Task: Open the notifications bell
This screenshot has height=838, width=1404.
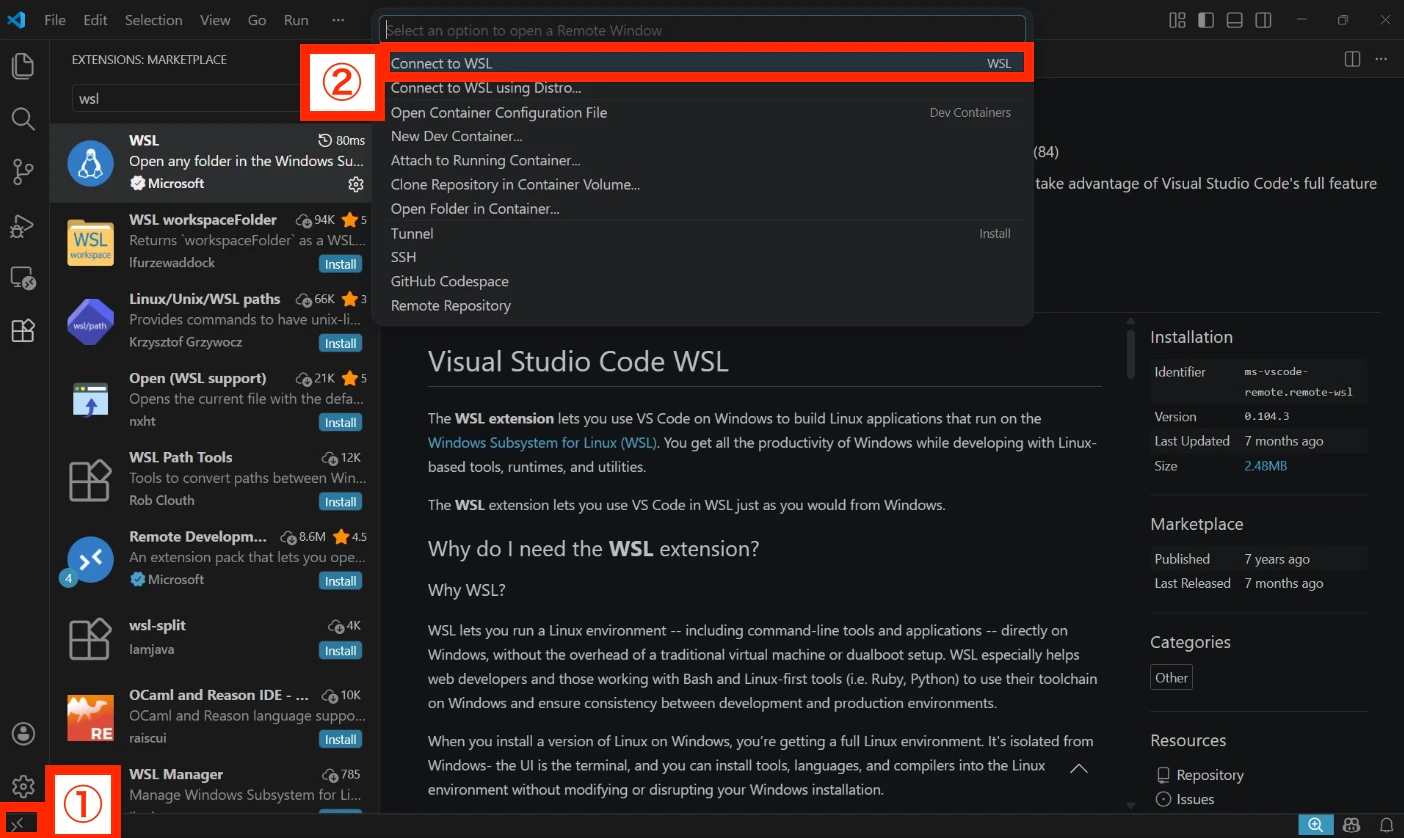Action: coord(1386,825)
